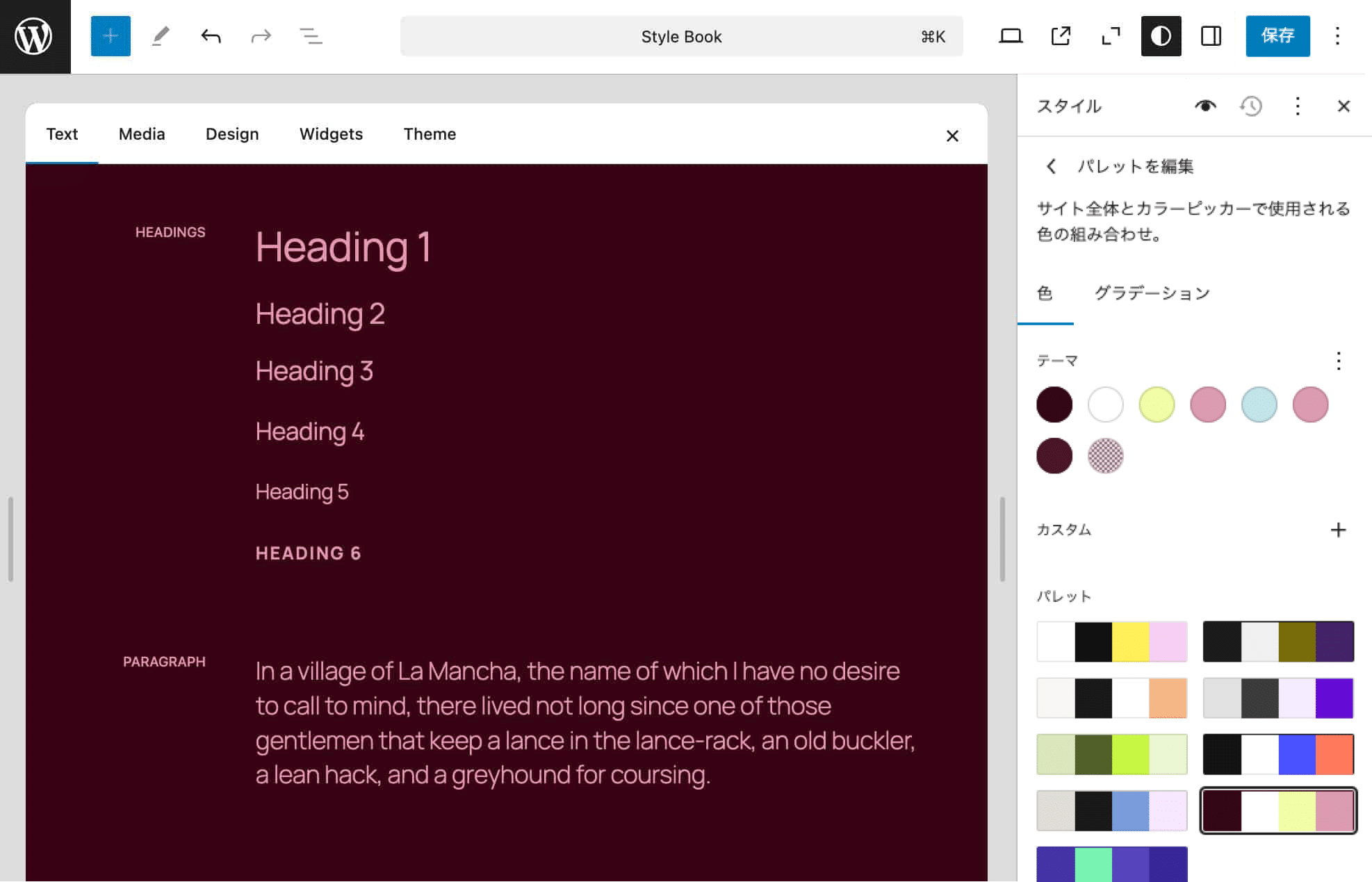
Task: Click the canvas left resize handle
Action: (10, 539)
